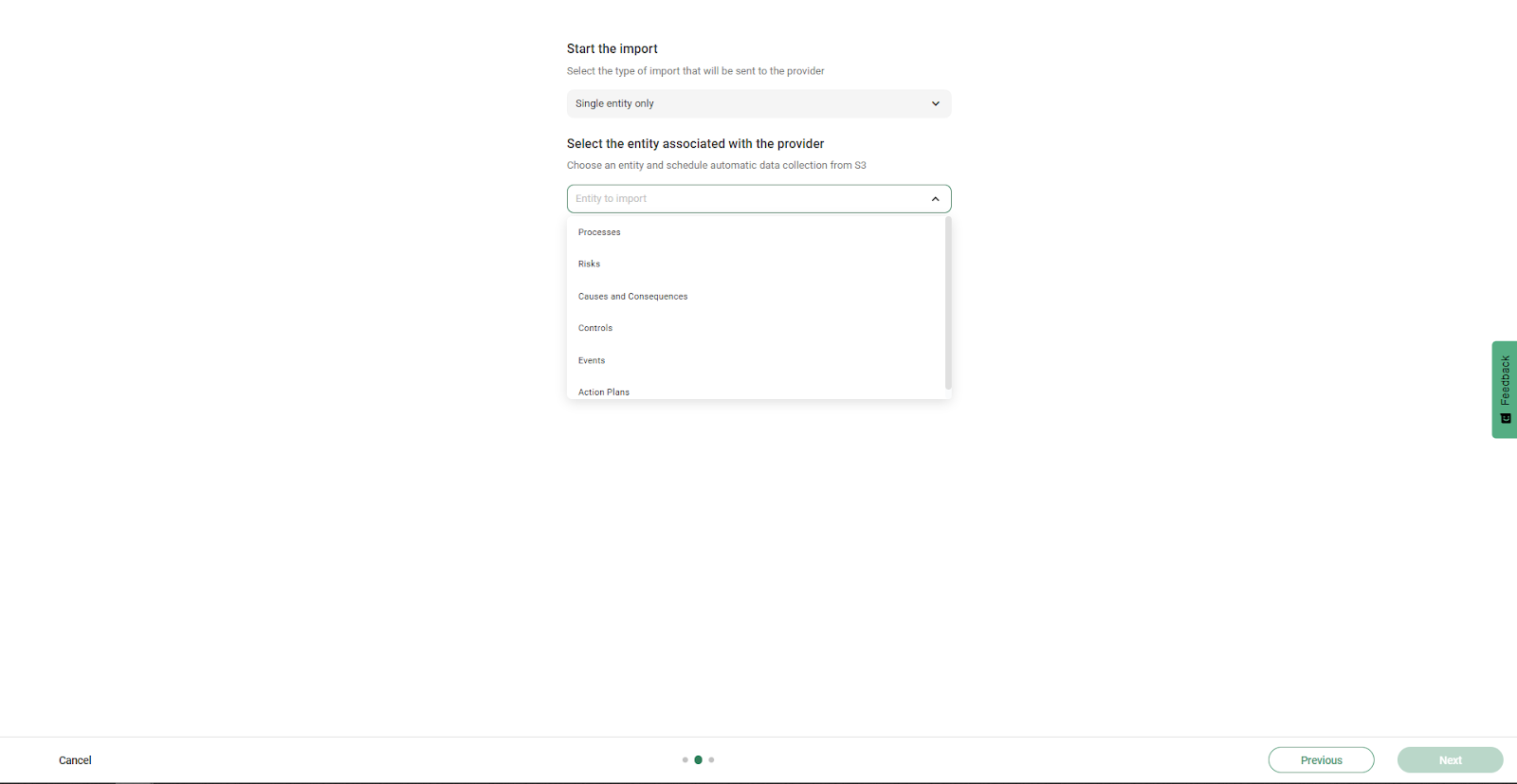Click the "Start the import" section heading

[612, 49]
